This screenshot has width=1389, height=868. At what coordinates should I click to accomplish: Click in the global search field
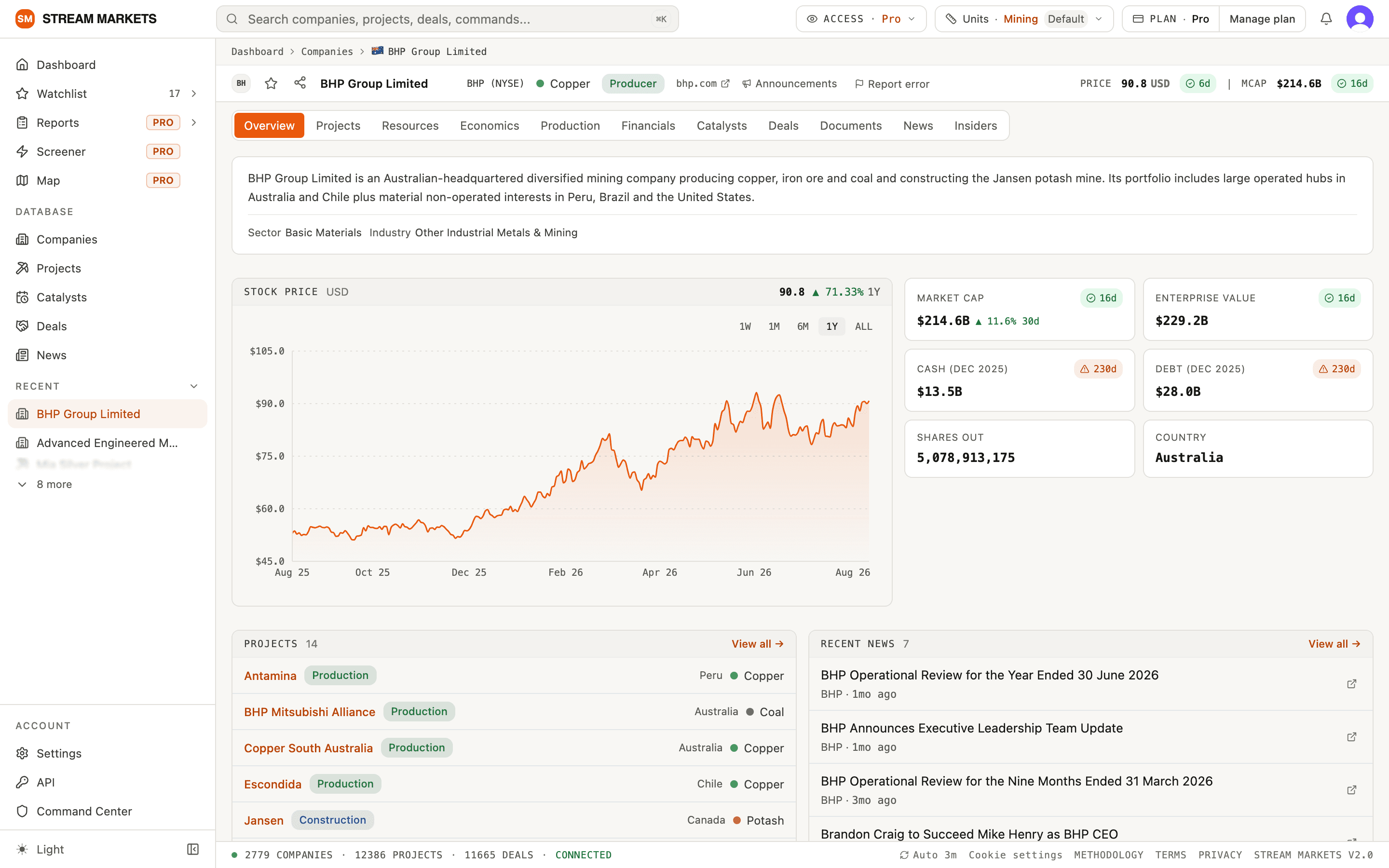447,19
